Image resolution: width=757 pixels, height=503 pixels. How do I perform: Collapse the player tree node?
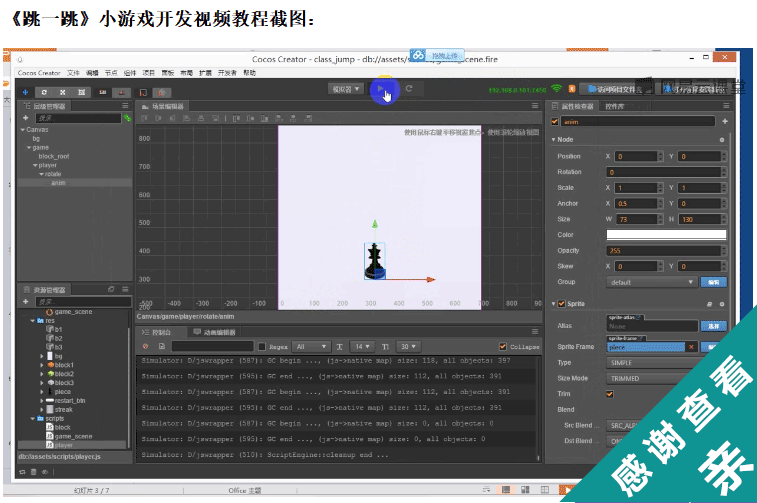35,165
